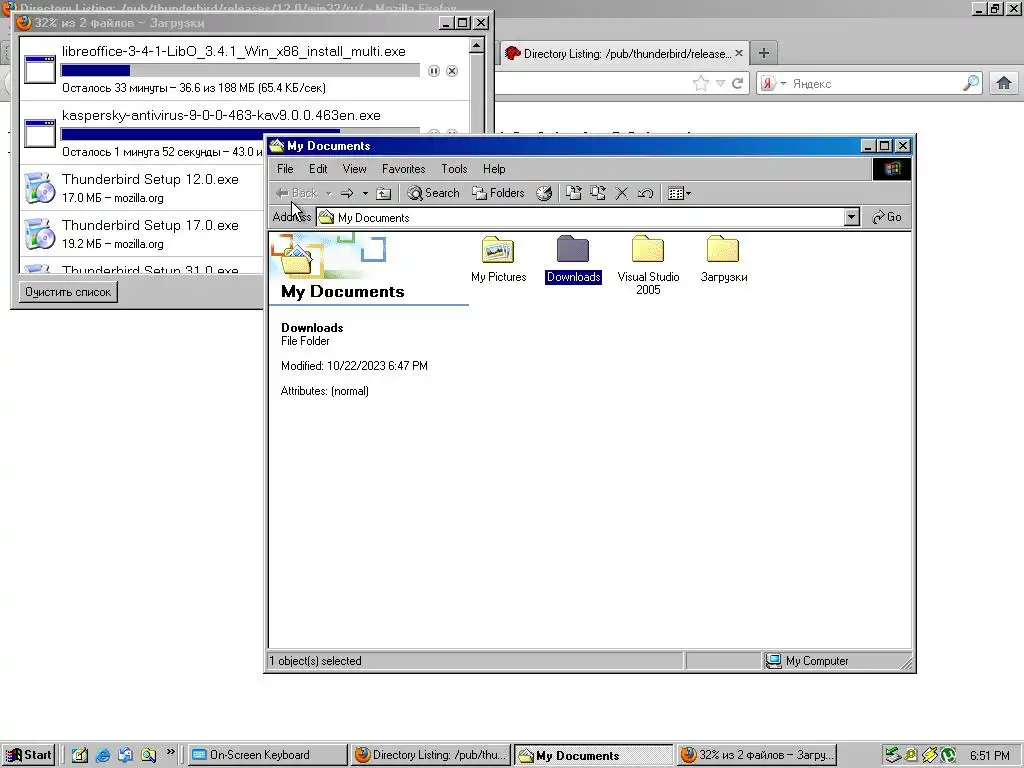Open the Firefox URL history dropdown arrow
Screen dimensions: 1024x768
(720, 84)
